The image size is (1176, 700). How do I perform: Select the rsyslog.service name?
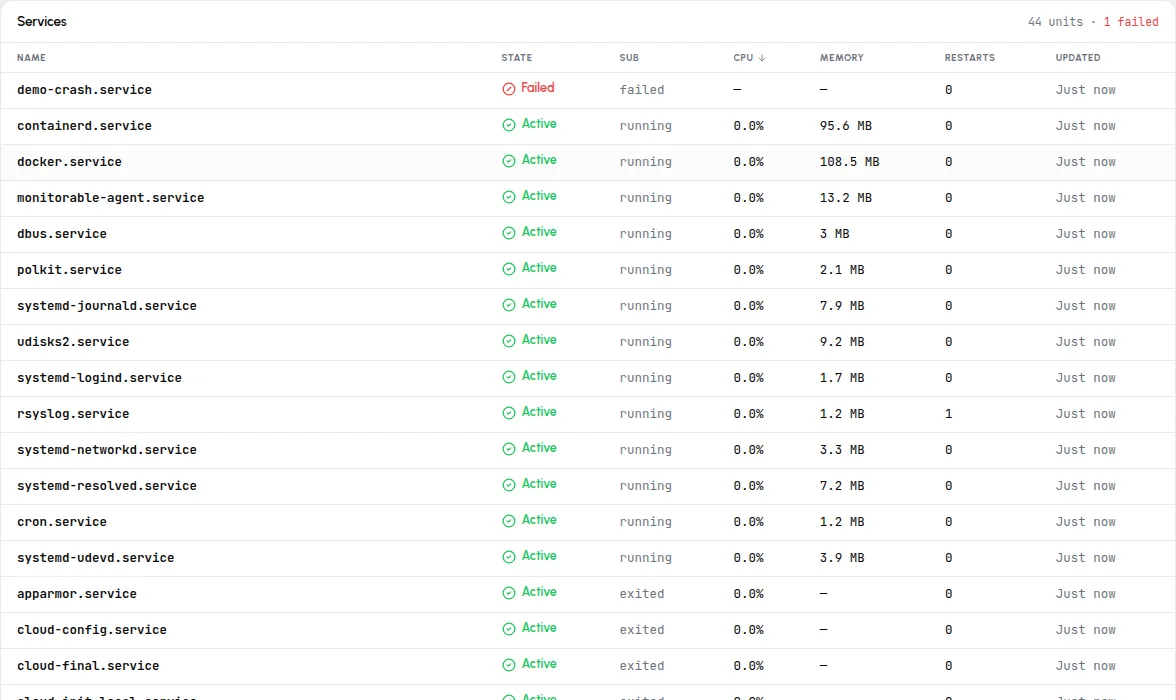(73, 414)
